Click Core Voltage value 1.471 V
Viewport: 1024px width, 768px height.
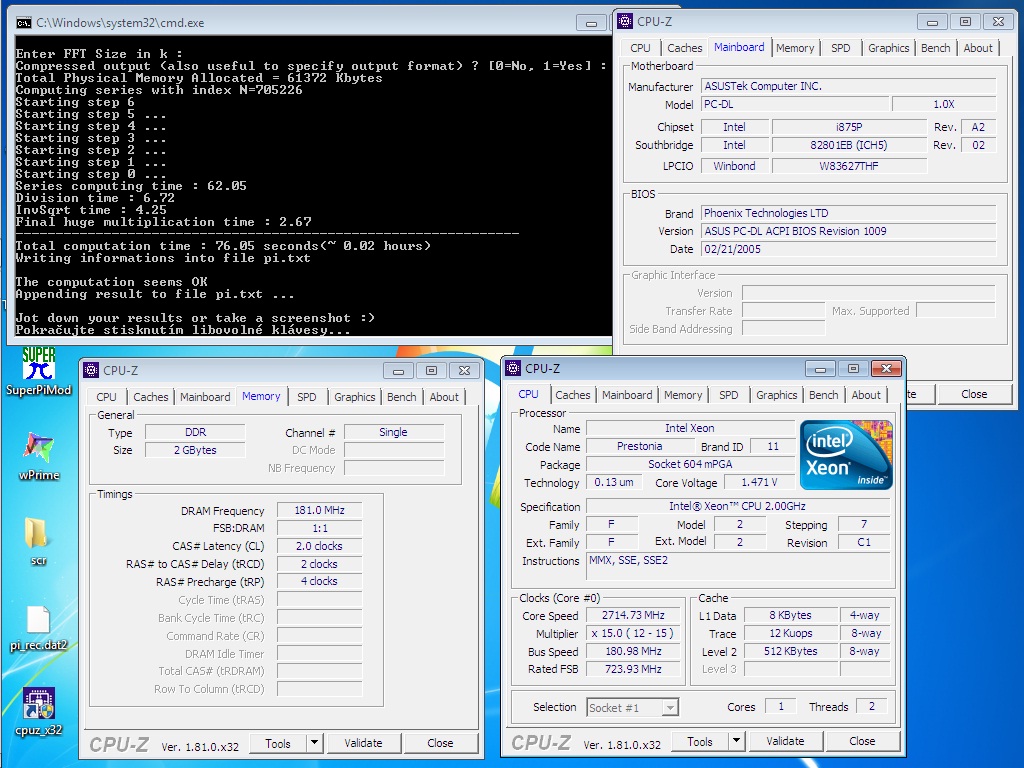pos(759,483)
